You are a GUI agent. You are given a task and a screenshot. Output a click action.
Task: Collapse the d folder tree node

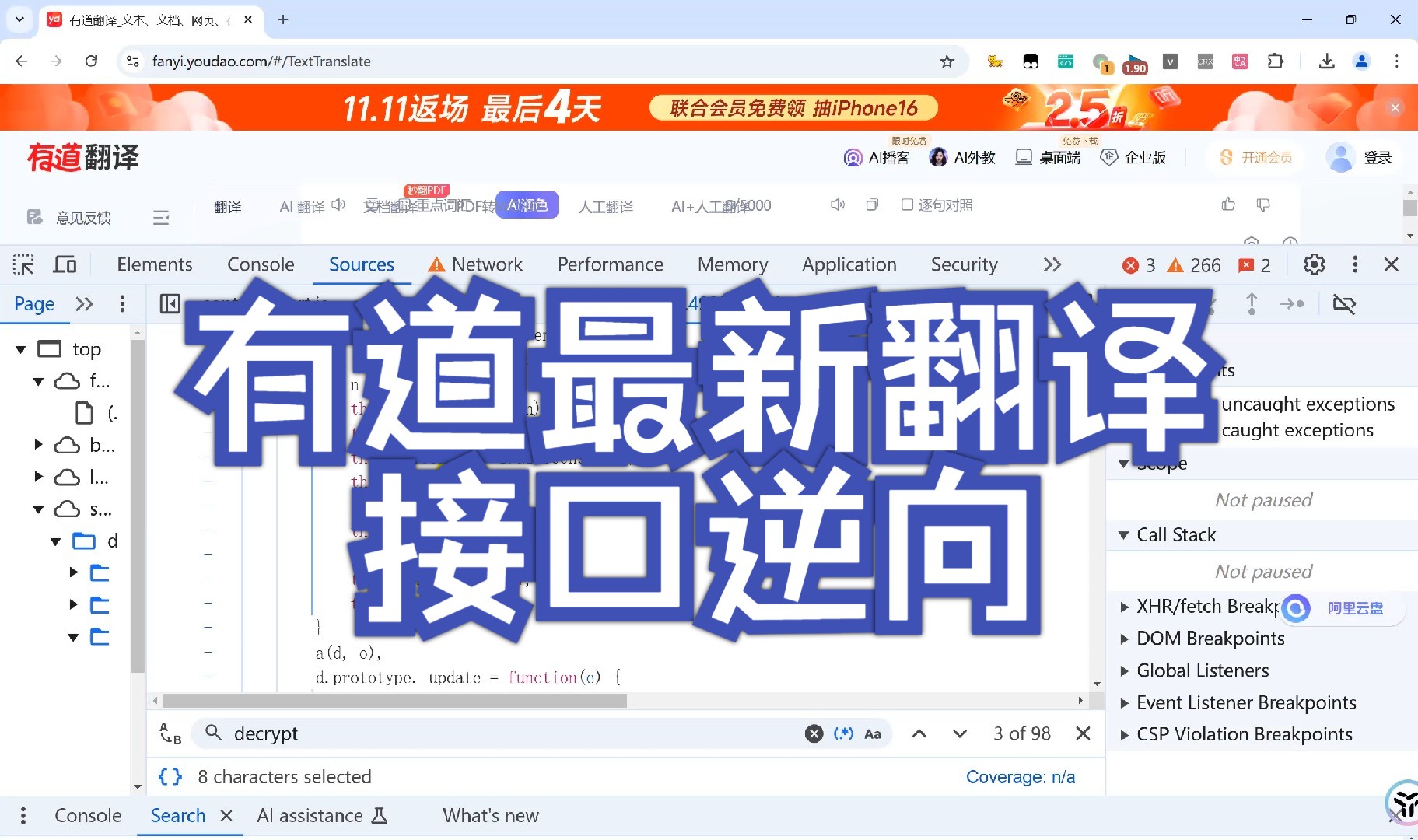[x=55, y=541]
